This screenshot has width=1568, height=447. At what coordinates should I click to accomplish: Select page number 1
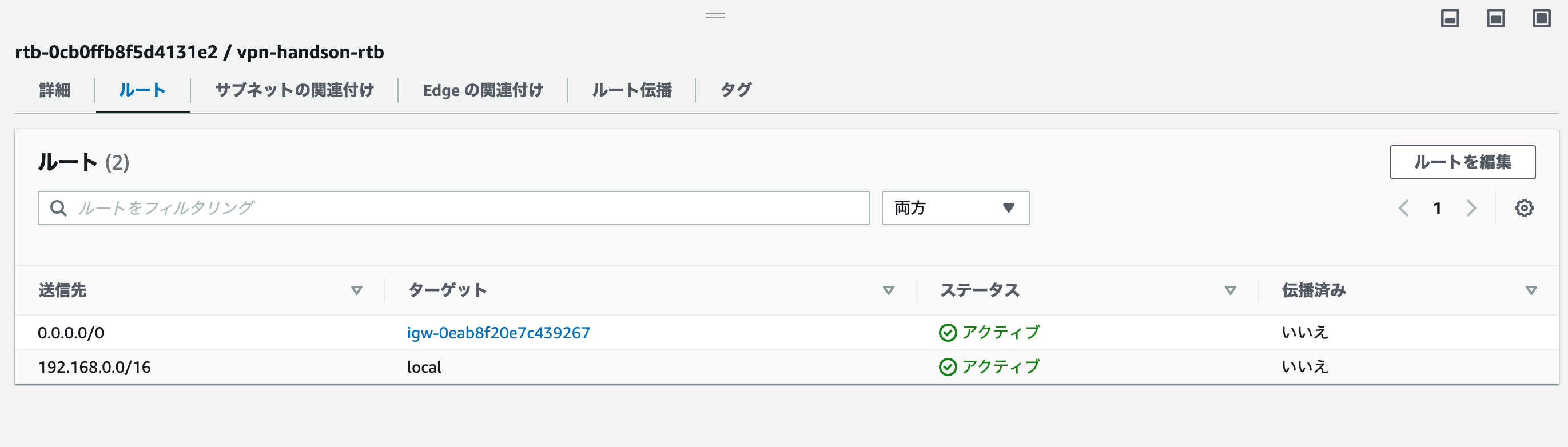(x=1437, y=208)
